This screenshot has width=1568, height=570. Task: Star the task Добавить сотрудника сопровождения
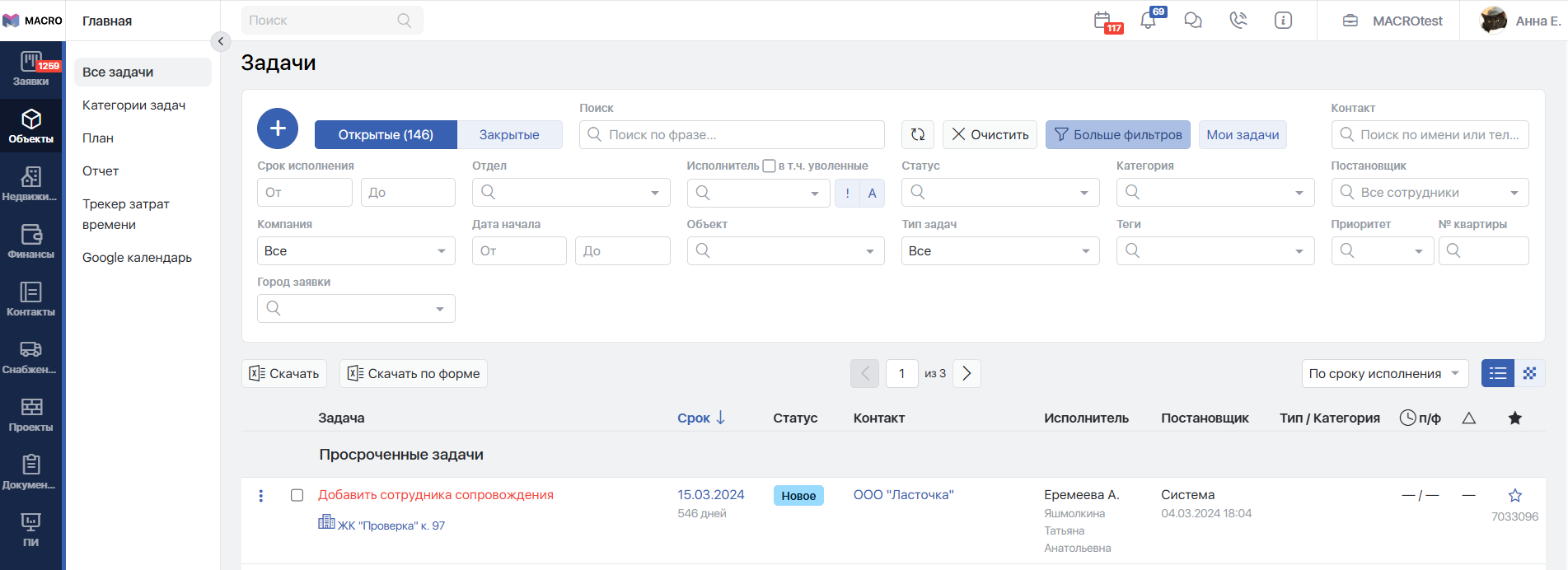1514,495
